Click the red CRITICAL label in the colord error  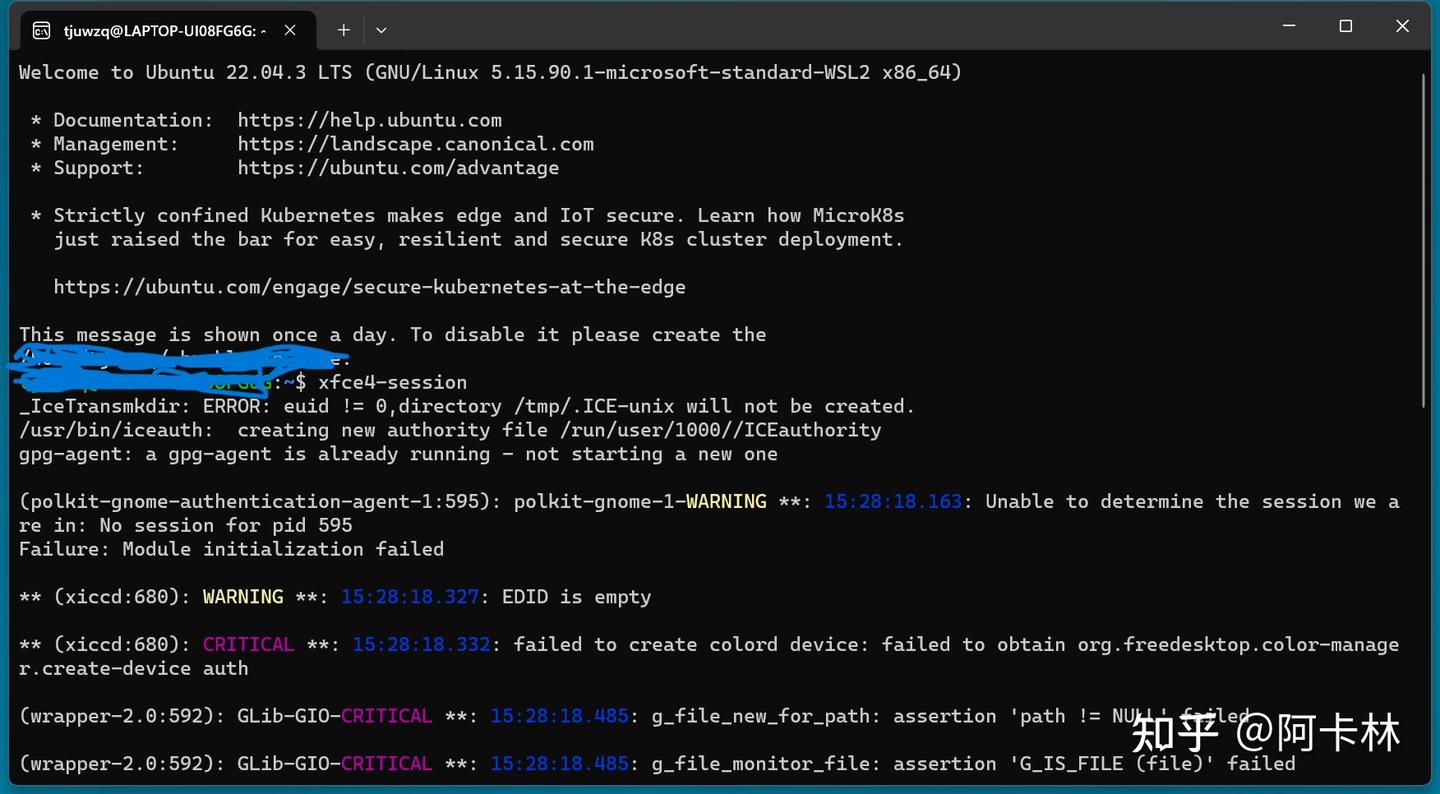coord(248,644)
